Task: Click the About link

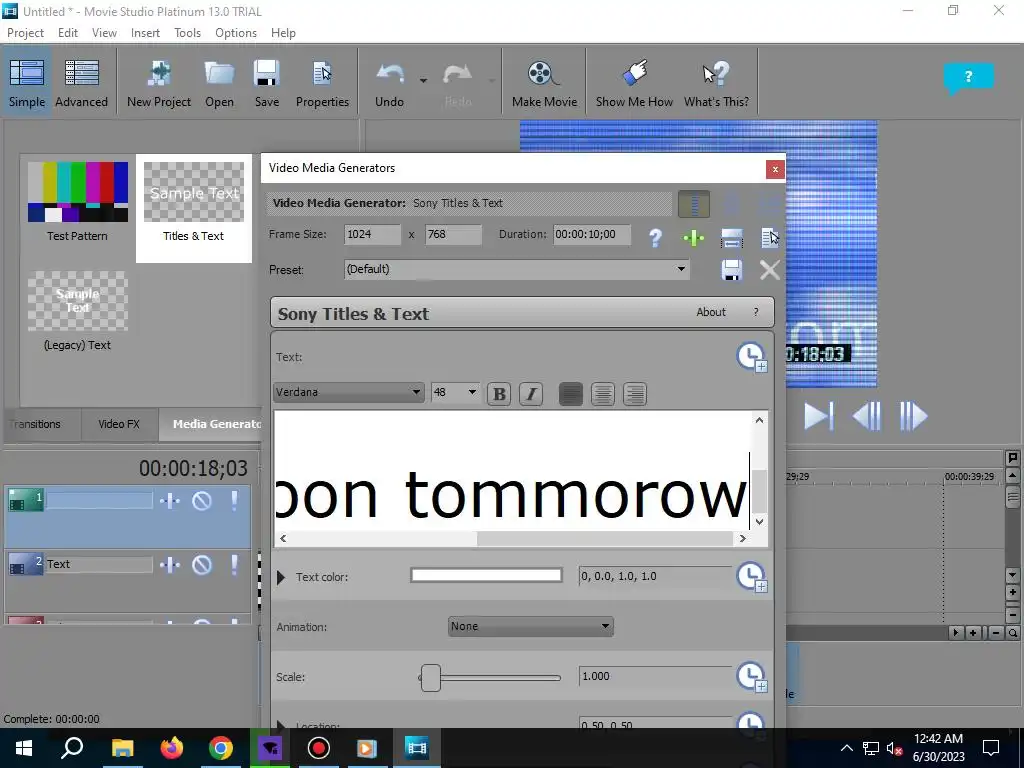Action: [711, 312]
